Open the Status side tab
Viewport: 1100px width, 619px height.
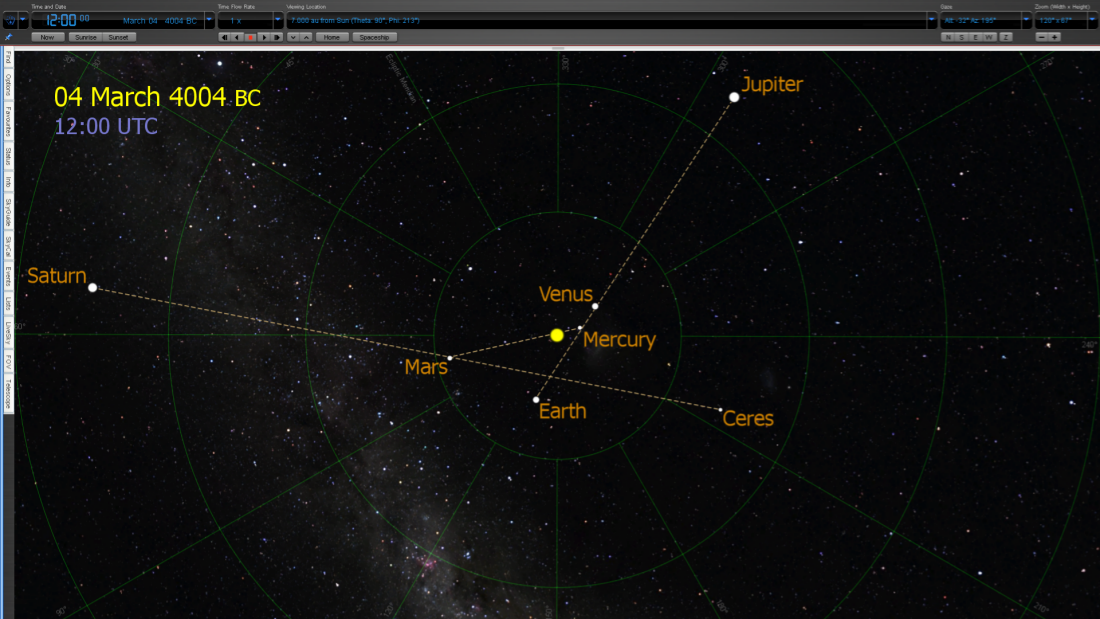point(8,156)
